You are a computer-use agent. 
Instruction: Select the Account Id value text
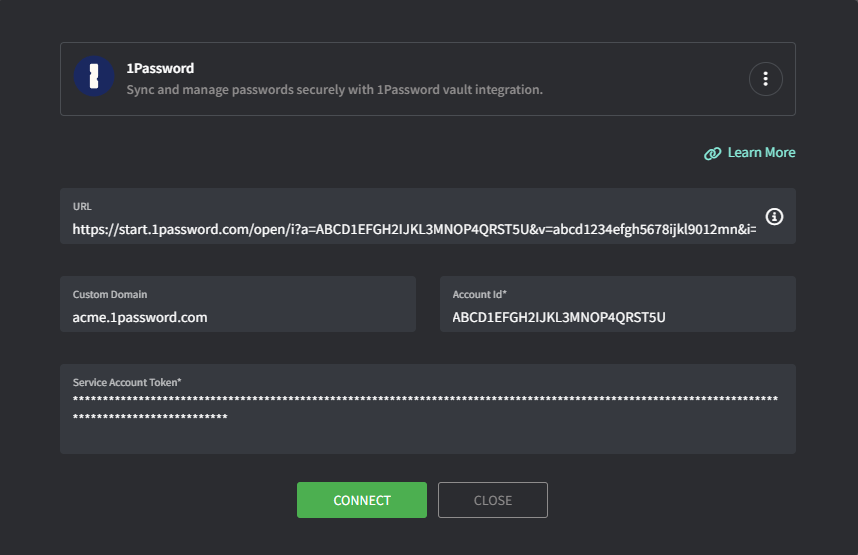coord(559,317)
